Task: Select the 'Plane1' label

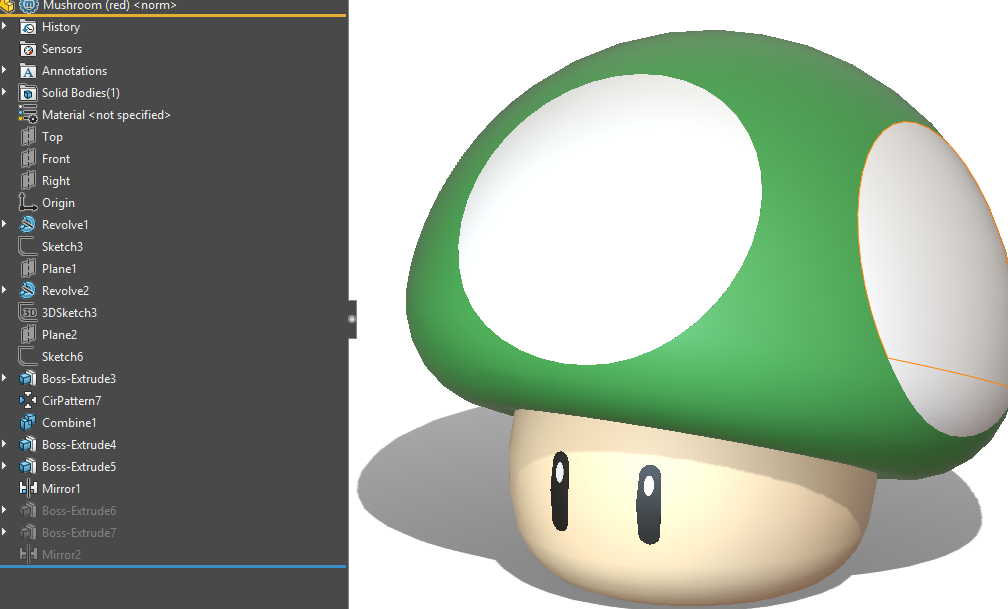Action: tap(59, 269)
